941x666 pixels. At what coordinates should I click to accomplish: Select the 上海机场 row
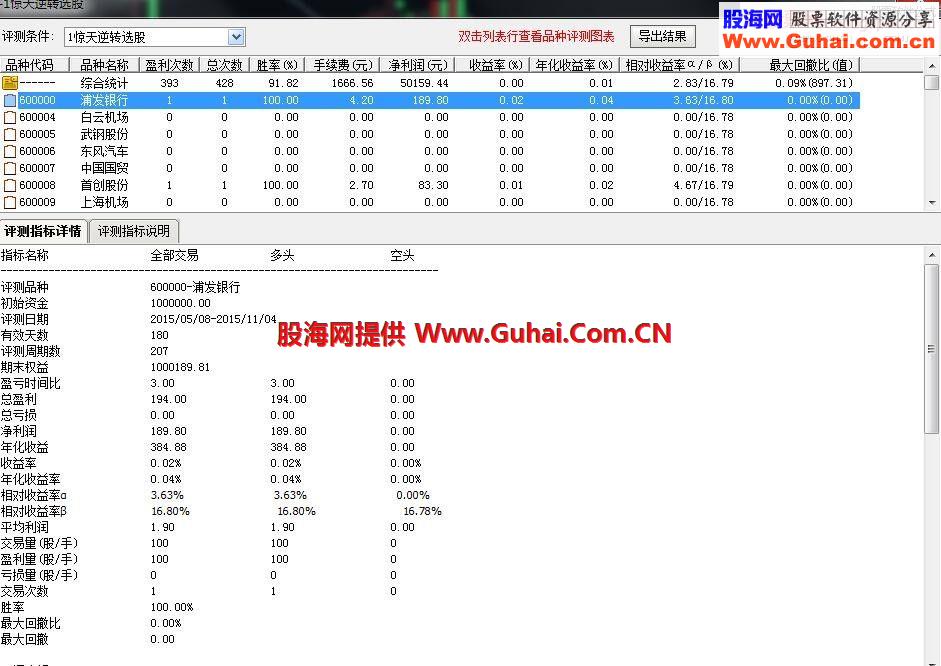tap(430, 202)
